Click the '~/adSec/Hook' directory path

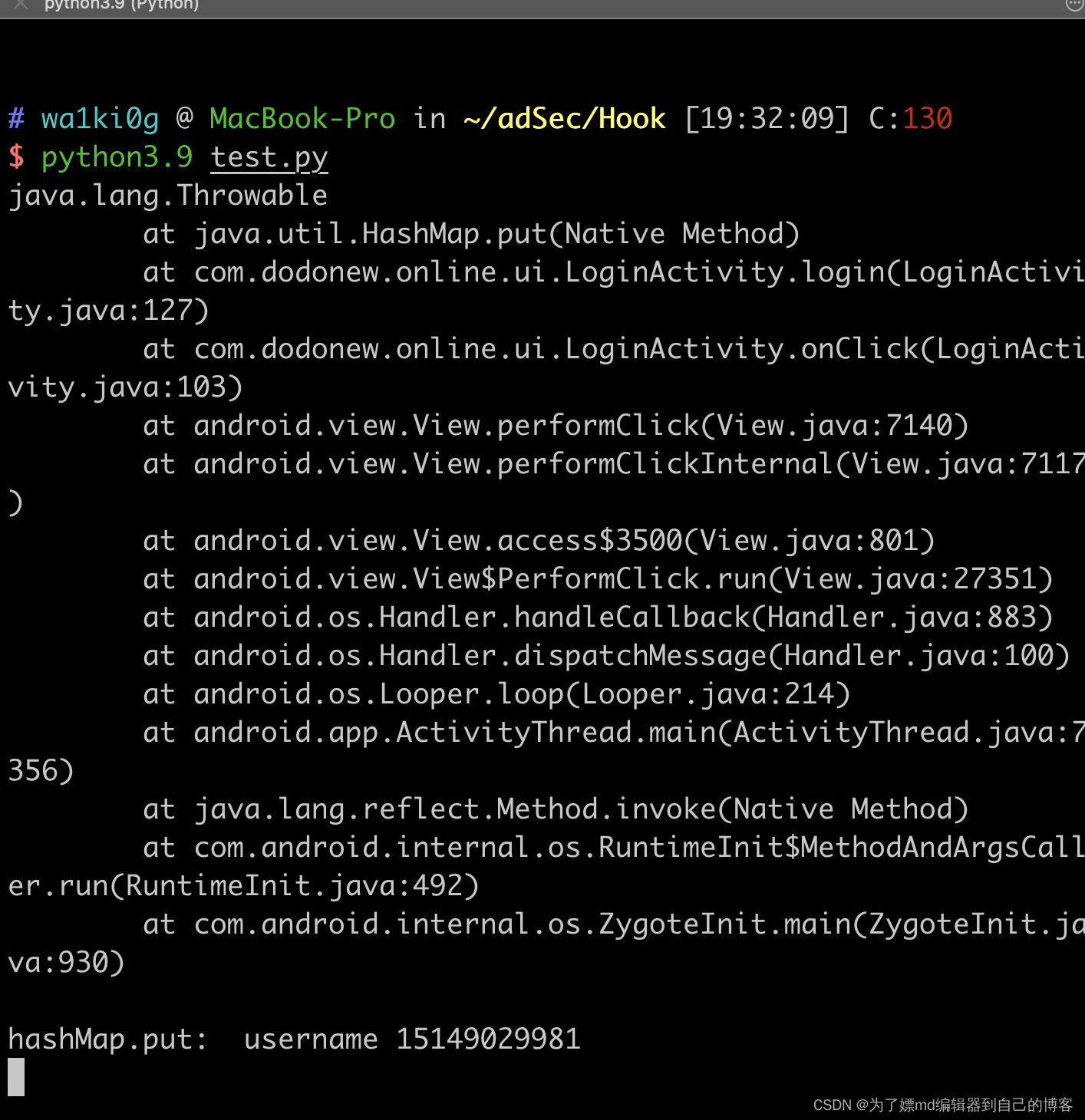pos(565,119)
